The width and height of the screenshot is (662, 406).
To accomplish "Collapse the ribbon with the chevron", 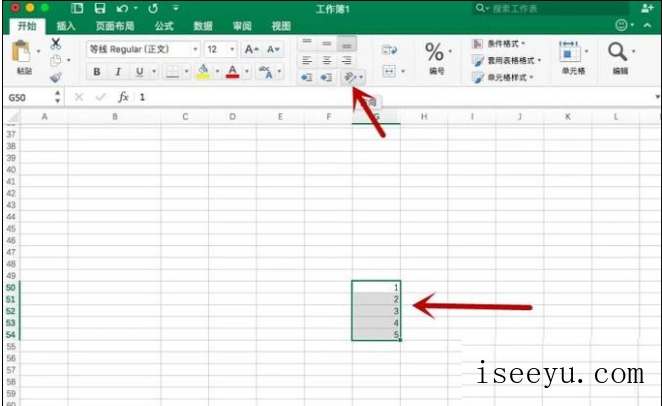I will [x=647, y=25].
